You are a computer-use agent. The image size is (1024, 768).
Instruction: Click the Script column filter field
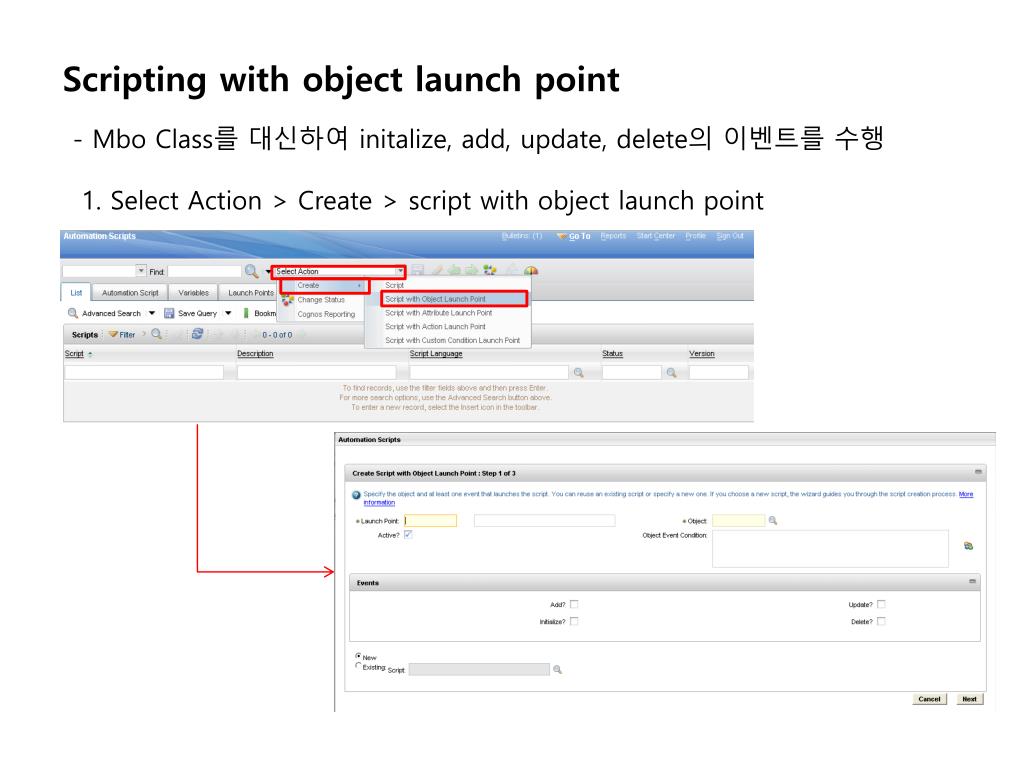[144, 372]
